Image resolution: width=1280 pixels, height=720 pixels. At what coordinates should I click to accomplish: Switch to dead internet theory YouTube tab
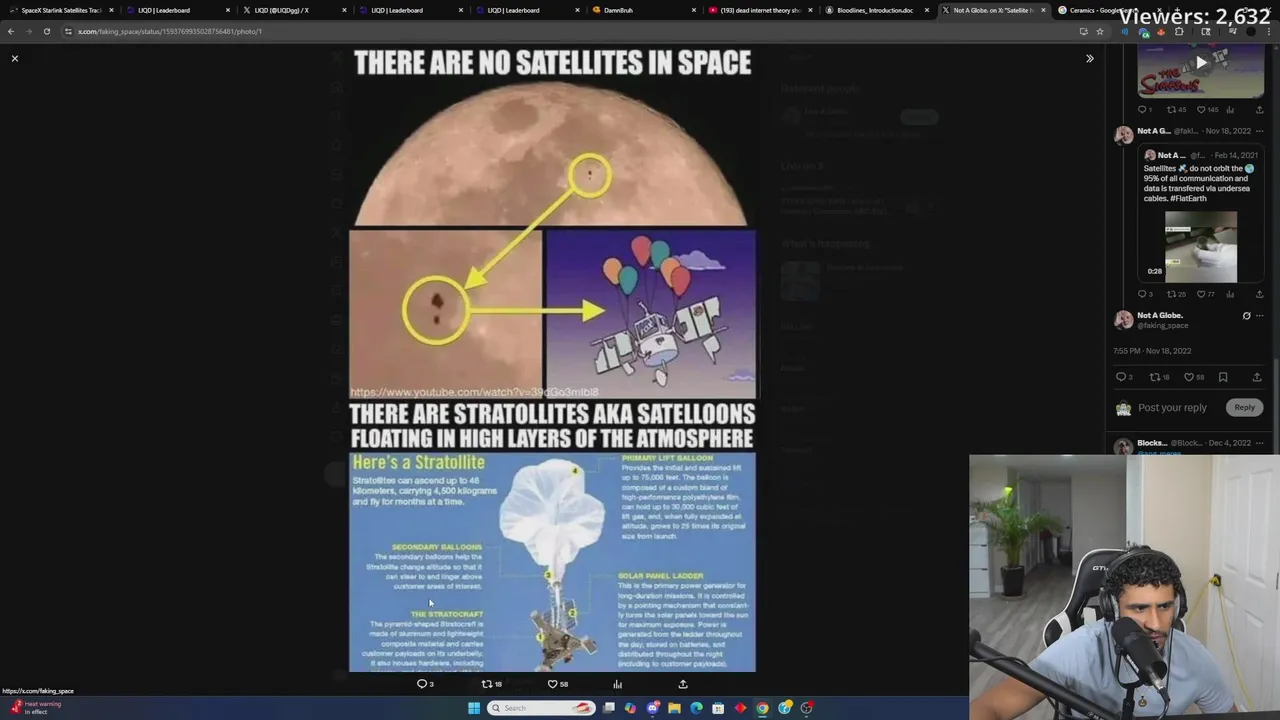point(760,10)
